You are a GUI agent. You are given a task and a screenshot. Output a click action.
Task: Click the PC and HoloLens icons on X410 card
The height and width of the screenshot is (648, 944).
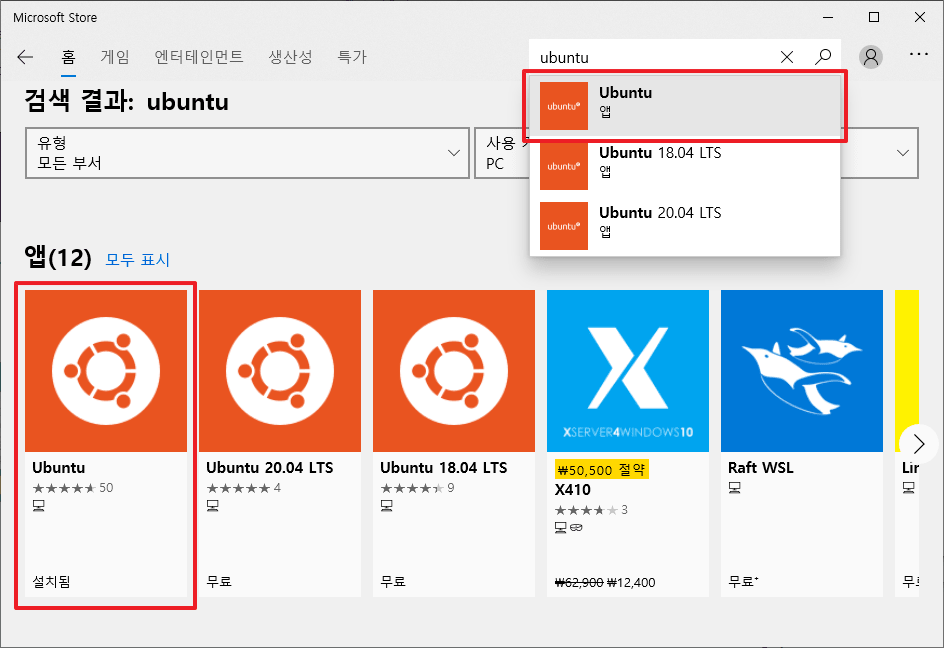(x=568, y=528)
